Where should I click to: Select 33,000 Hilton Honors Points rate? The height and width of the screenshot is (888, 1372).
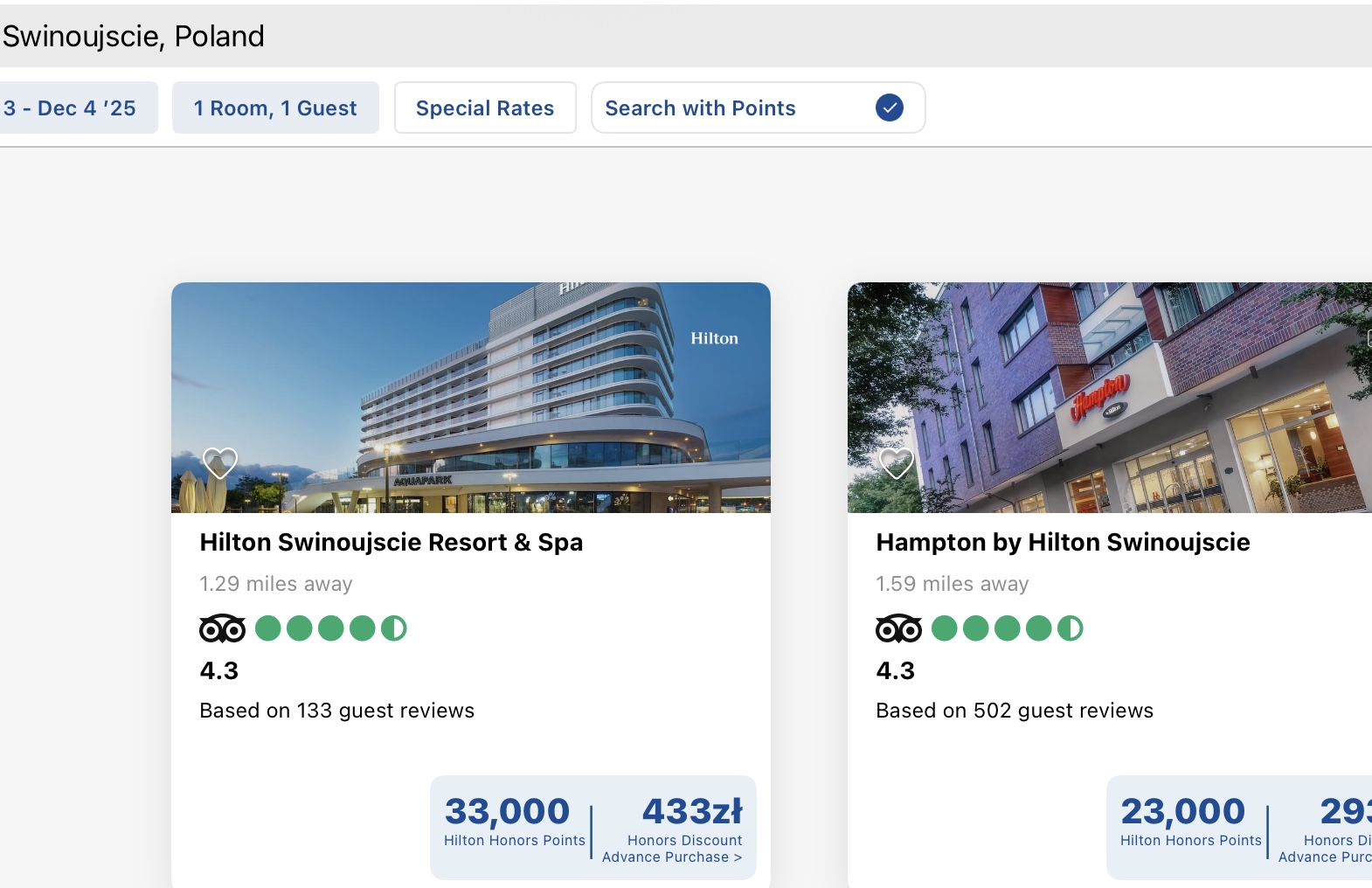(x=514, y=822)
